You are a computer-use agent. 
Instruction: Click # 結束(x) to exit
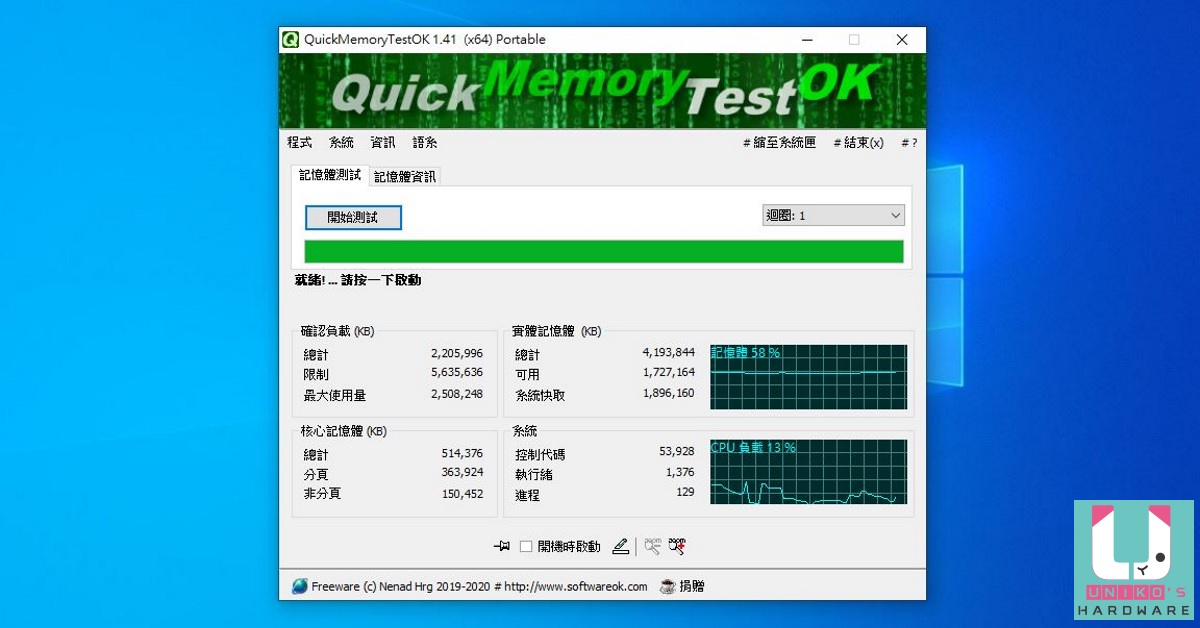[858, 143]
